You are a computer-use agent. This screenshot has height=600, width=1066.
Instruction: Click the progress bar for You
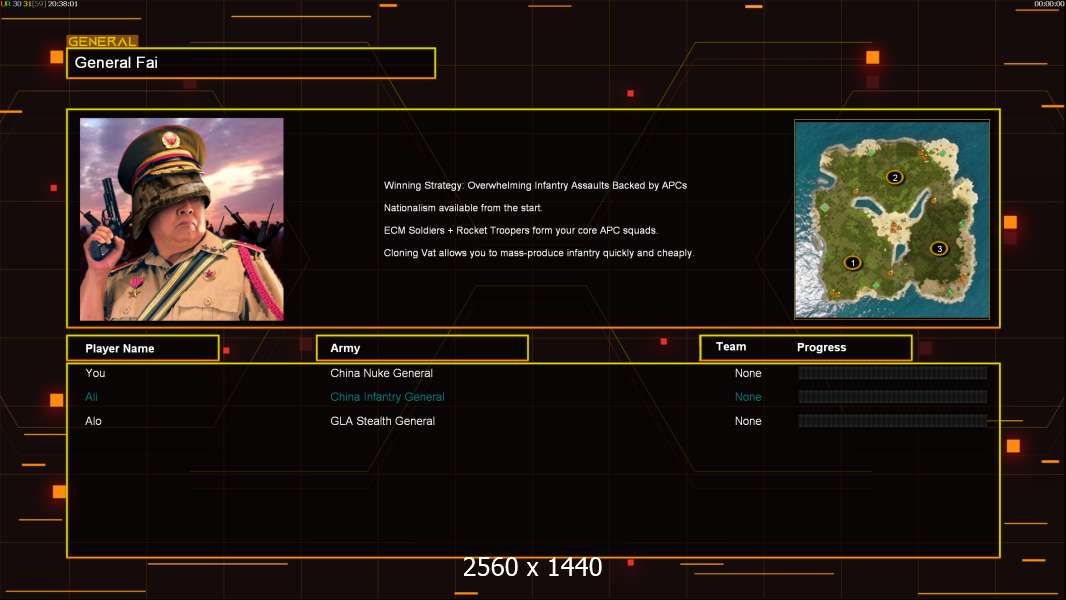click(x=893, y=372)
